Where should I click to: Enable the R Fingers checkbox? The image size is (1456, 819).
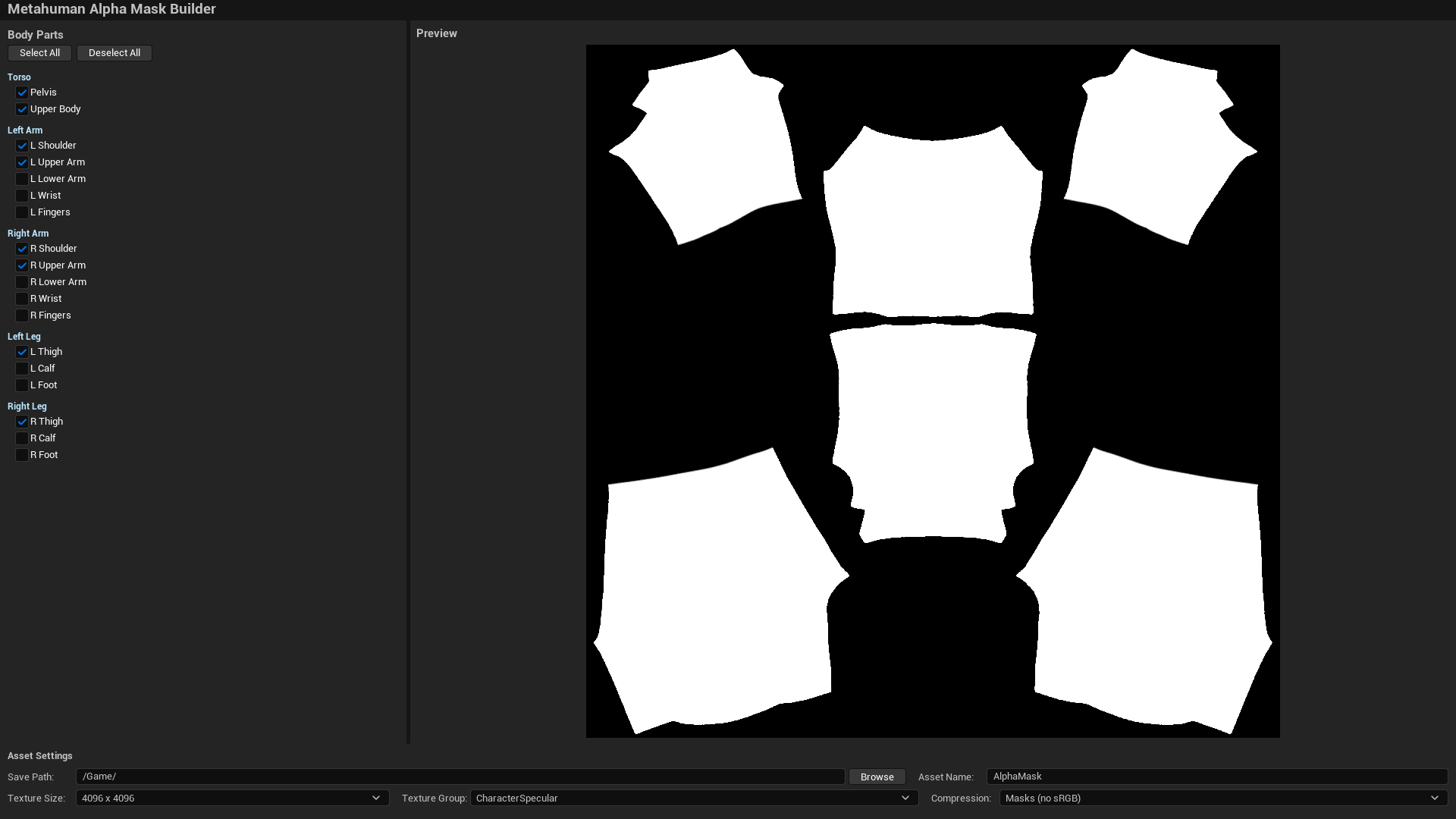point(22,315)
